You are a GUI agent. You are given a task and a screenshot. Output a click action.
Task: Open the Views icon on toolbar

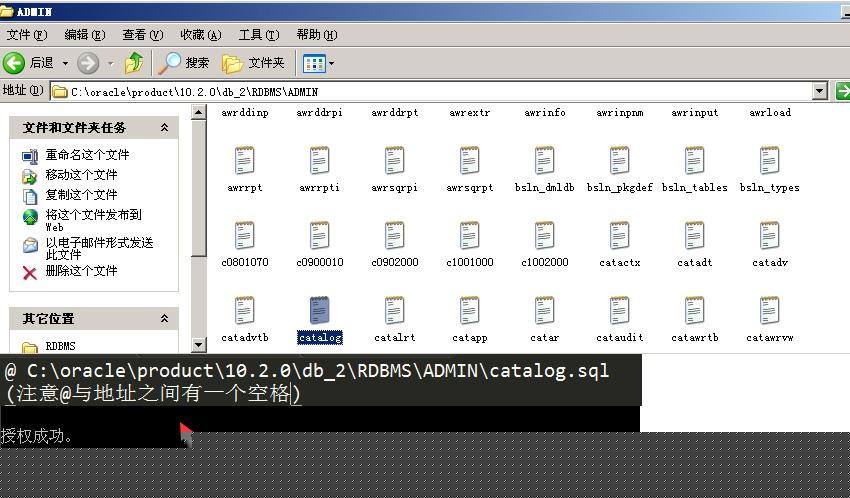point(314,63)
